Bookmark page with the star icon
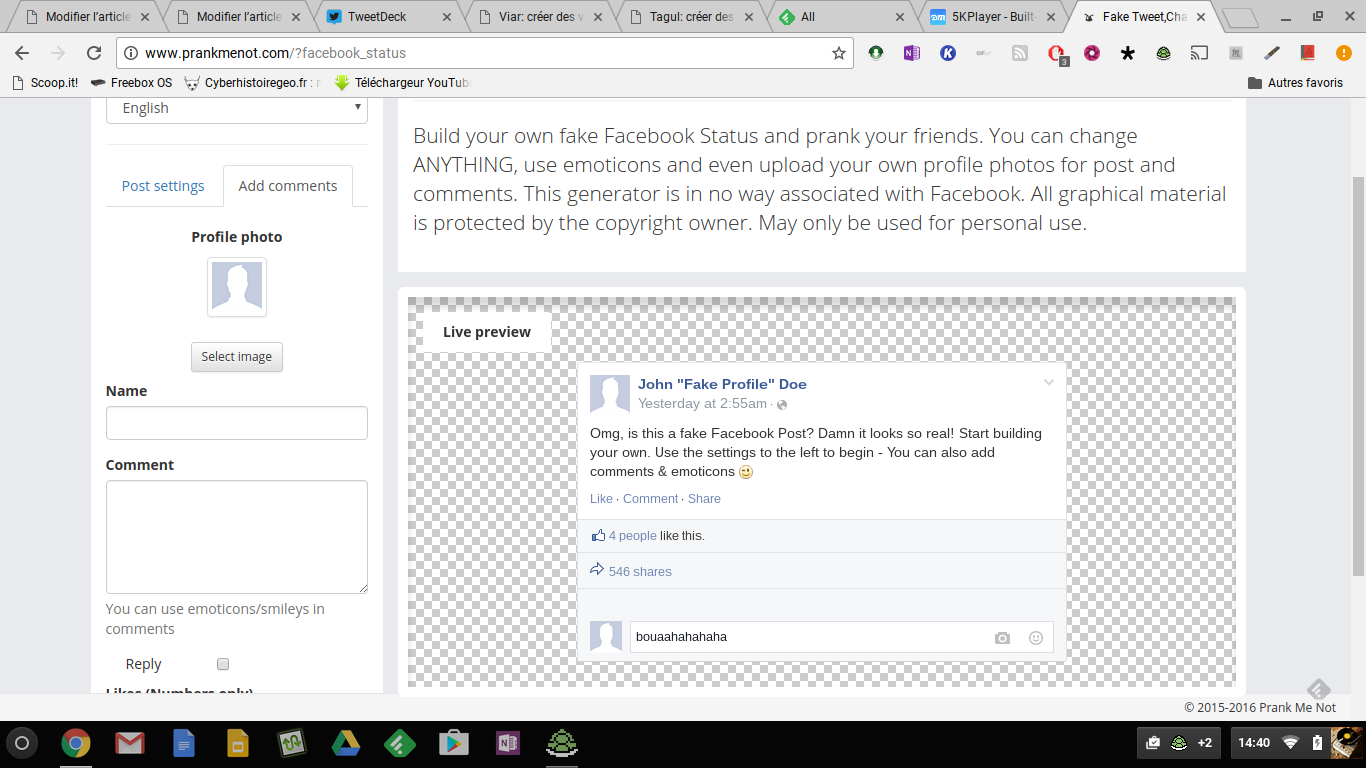 [838, 53]
